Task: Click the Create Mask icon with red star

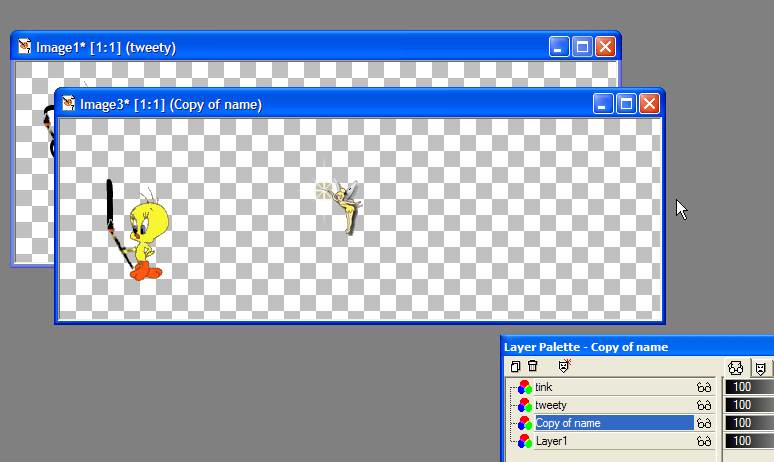Action: coord(564,366)
